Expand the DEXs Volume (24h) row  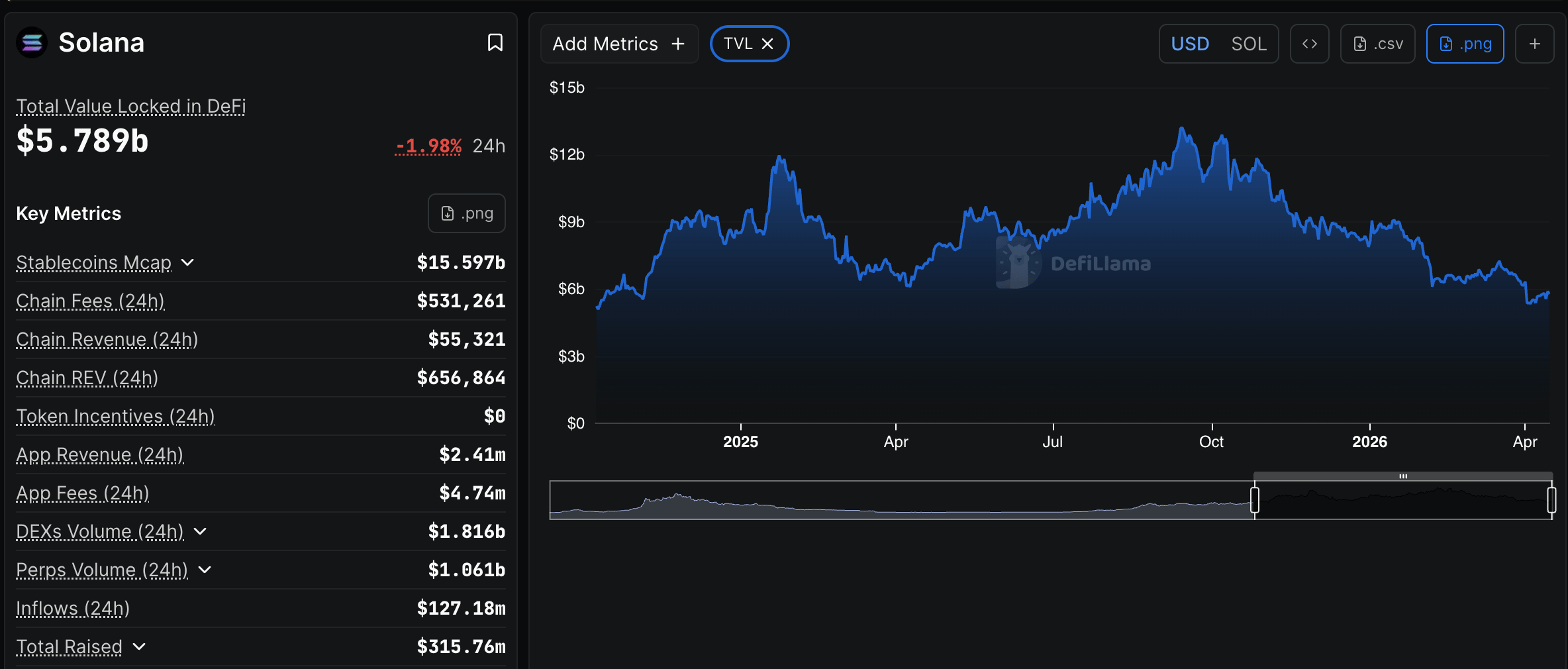(x=200, y=532)
